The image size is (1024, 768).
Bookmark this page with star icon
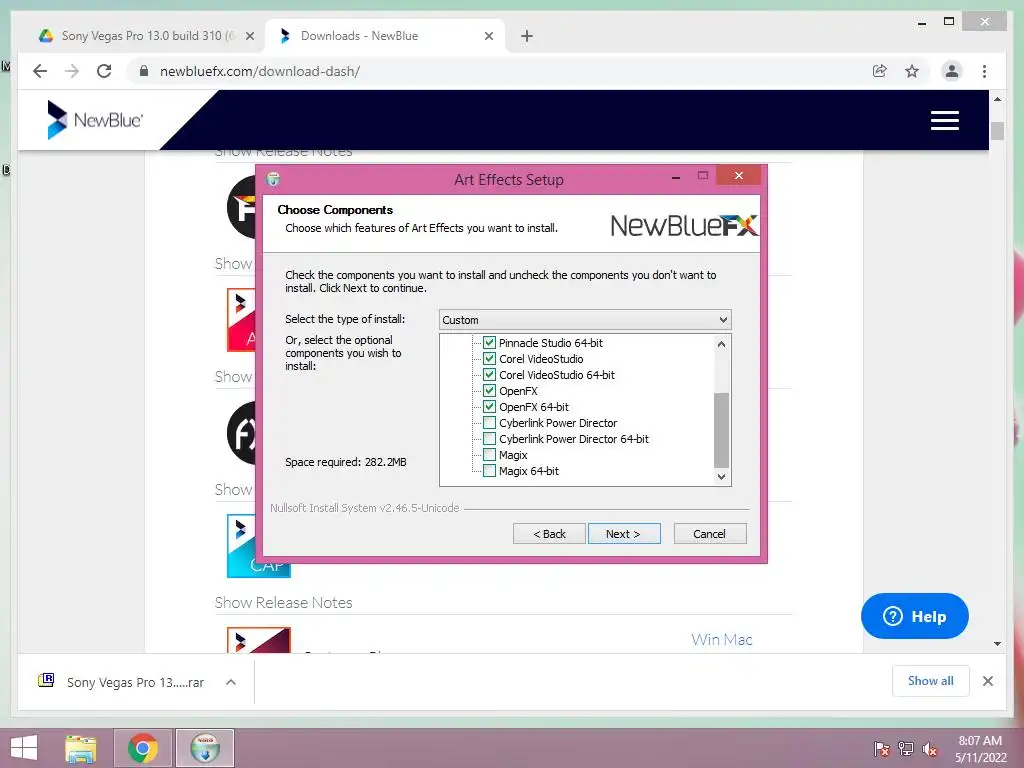tap(912, 71)
